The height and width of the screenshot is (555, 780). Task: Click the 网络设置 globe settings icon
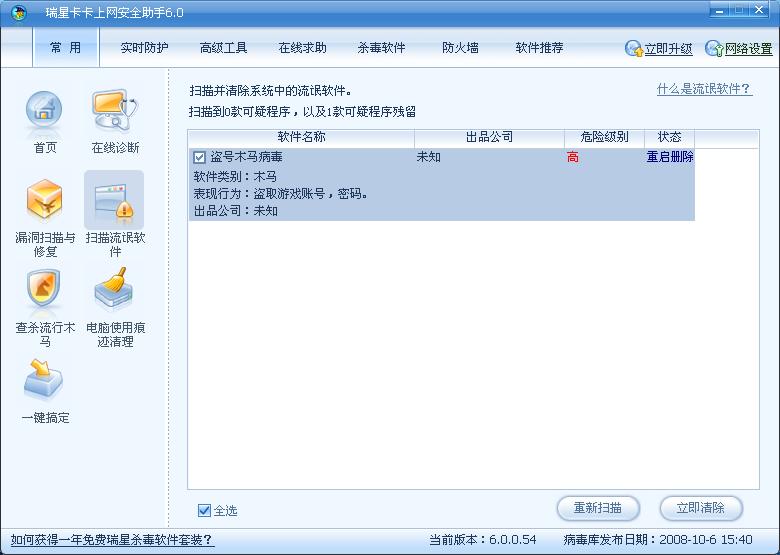pos(714,49)
